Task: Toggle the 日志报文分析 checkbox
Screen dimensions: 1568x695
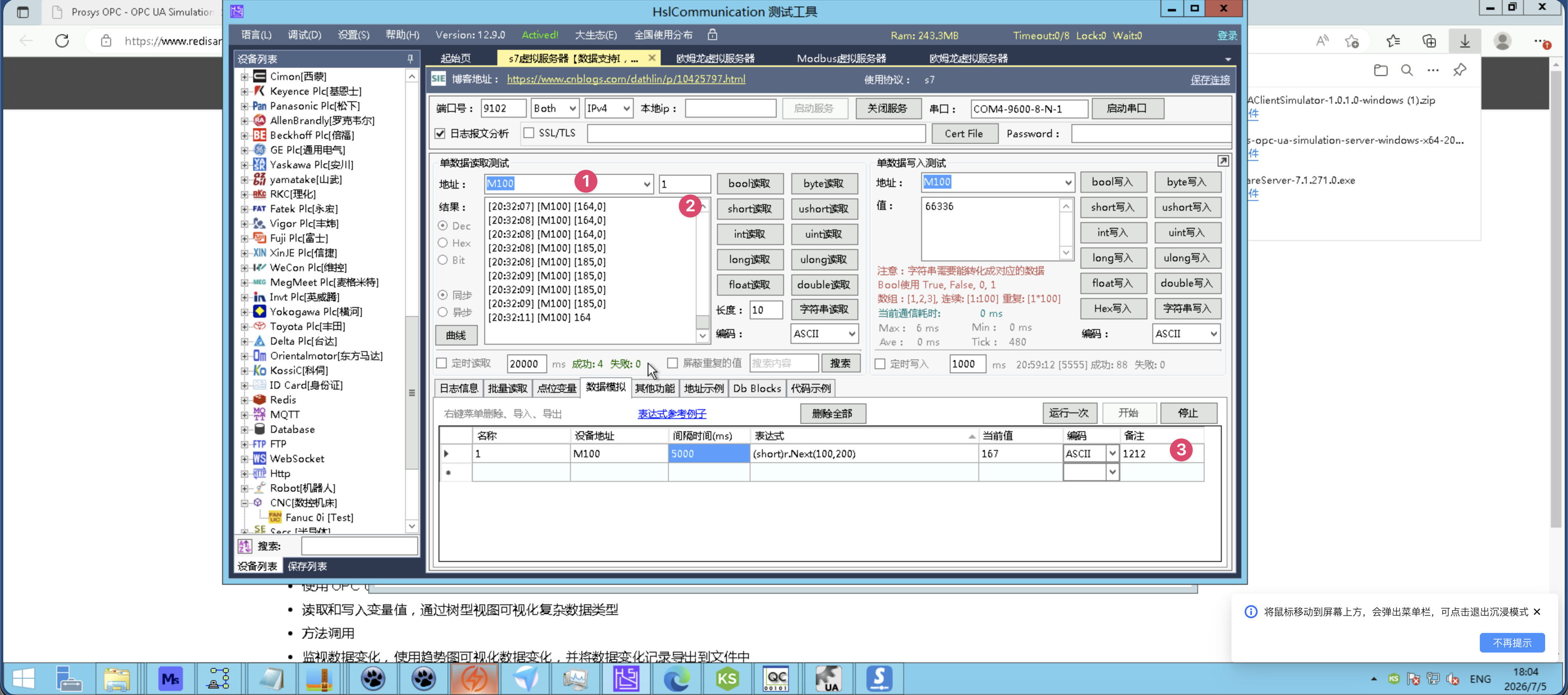Action: click(x=440, y=133)
